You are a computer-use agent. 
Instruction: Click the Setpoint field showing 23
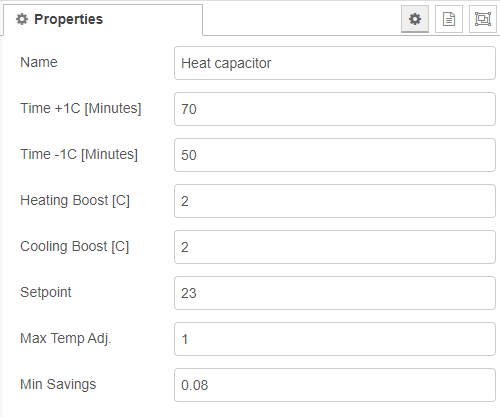(335, 293)
